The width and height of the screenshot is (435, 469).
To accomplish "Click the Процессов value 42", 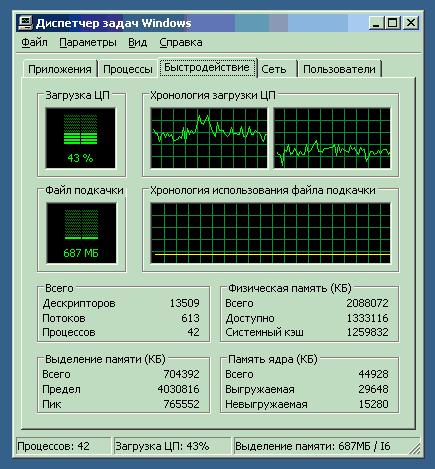I will (193, 332).
